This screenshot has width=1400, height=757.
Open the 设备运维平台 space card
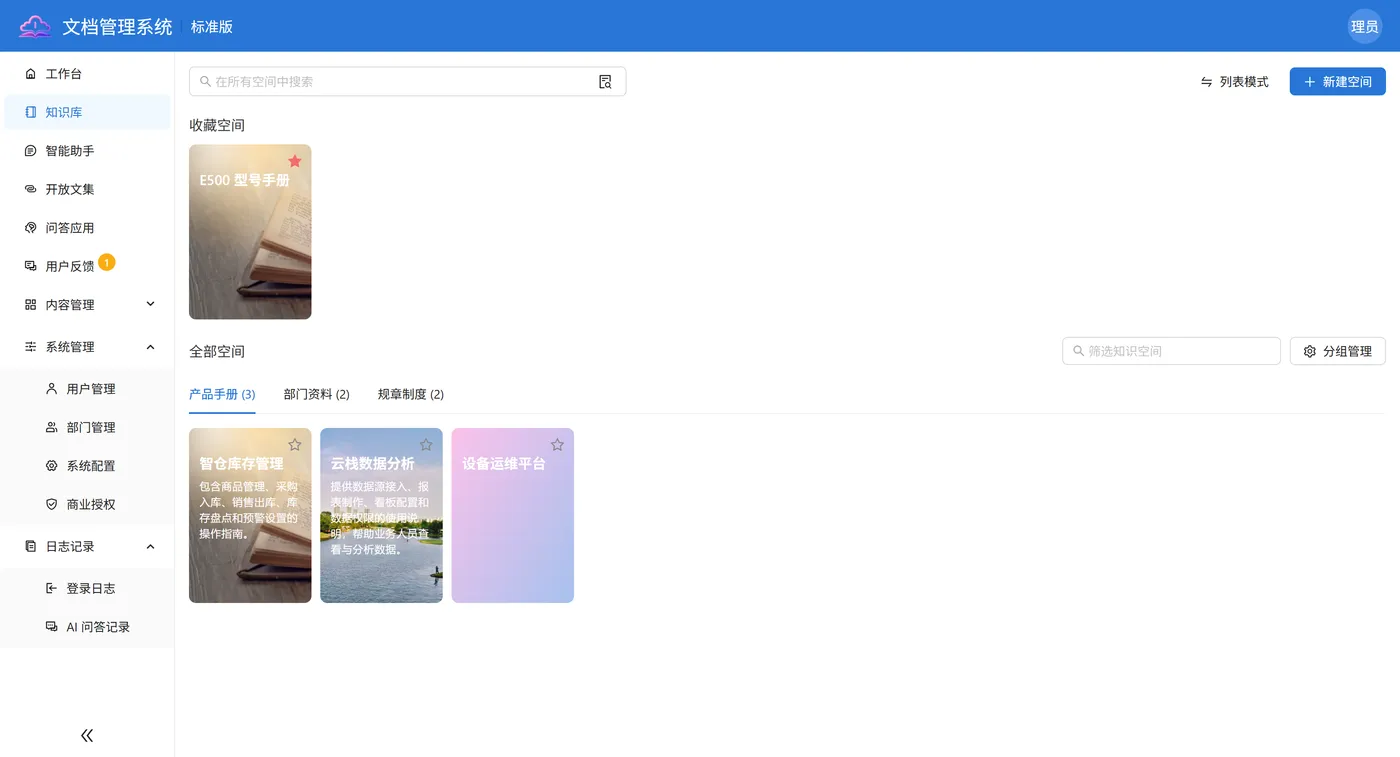coord(512,516)
